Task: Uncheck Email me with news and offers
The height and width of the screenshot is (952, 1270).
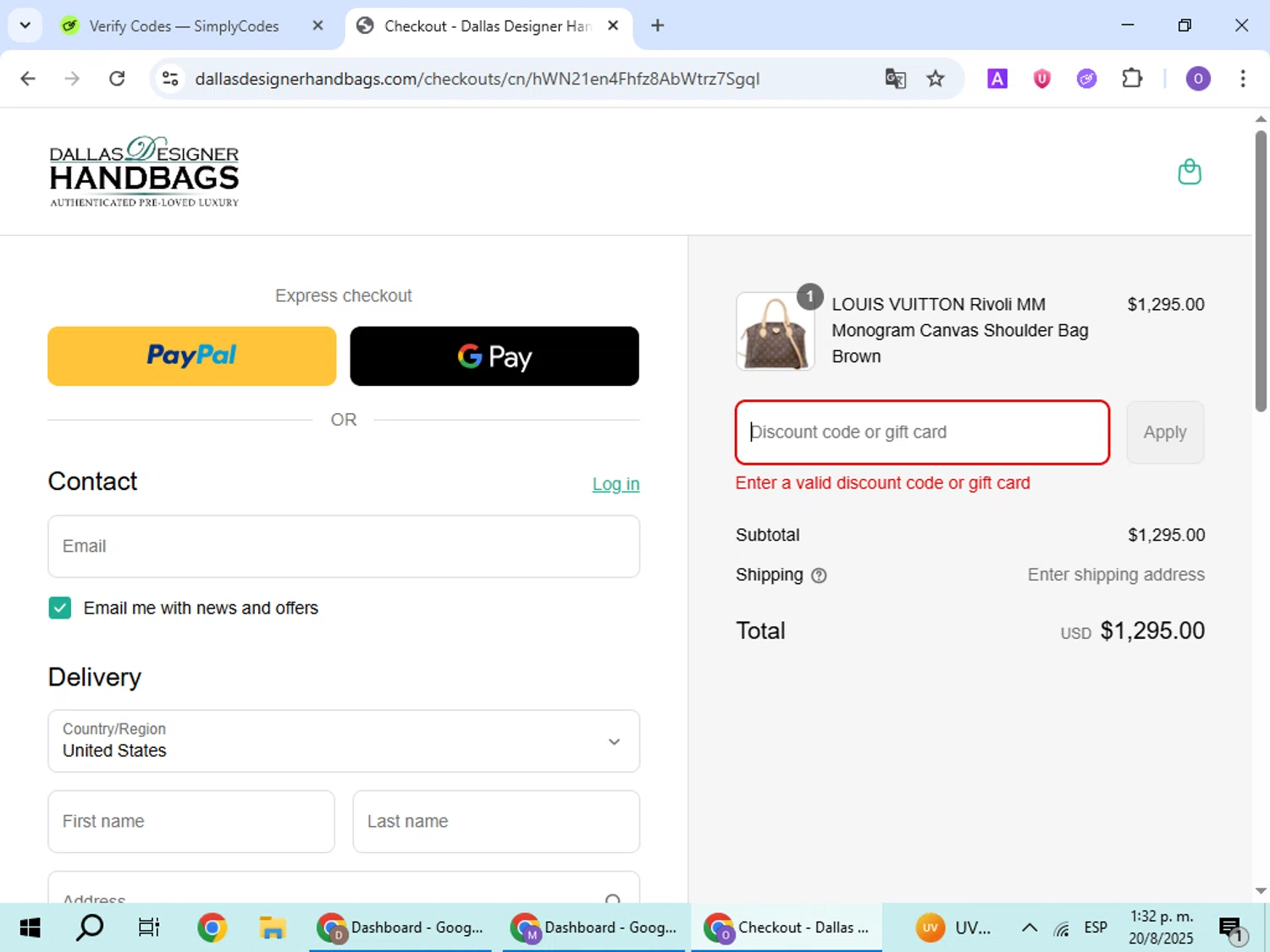Action: click(60, 608)
